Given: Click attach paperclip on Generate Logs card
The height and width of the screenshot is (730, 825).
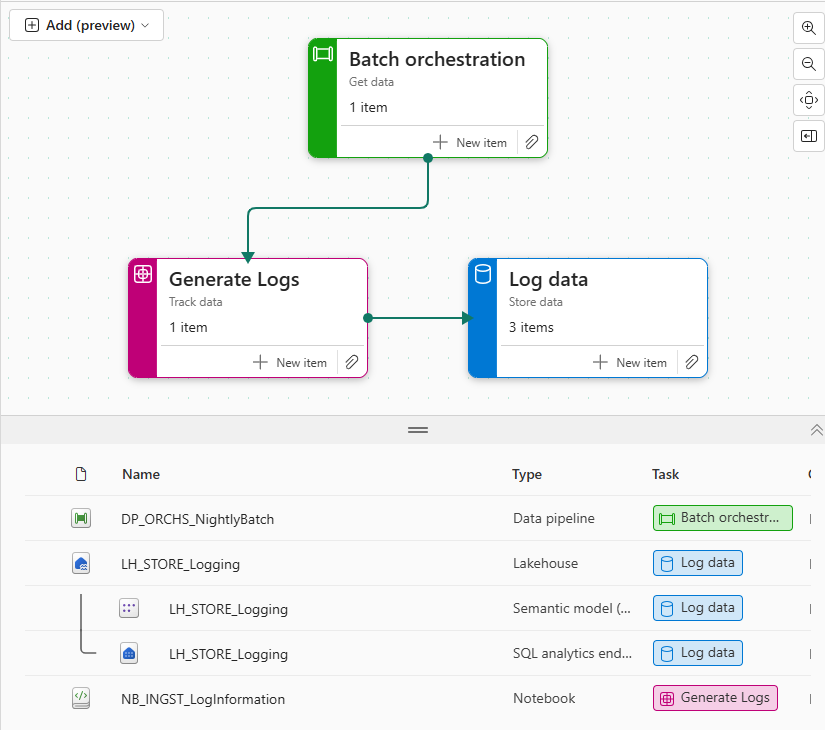Looking at the screenshot, I should tap(352, 363).
